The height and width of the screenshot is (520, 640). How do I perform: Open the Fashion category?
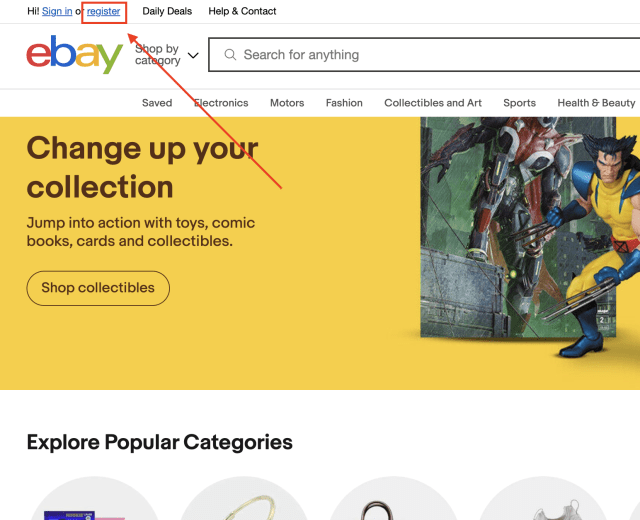tap(344, 103)
